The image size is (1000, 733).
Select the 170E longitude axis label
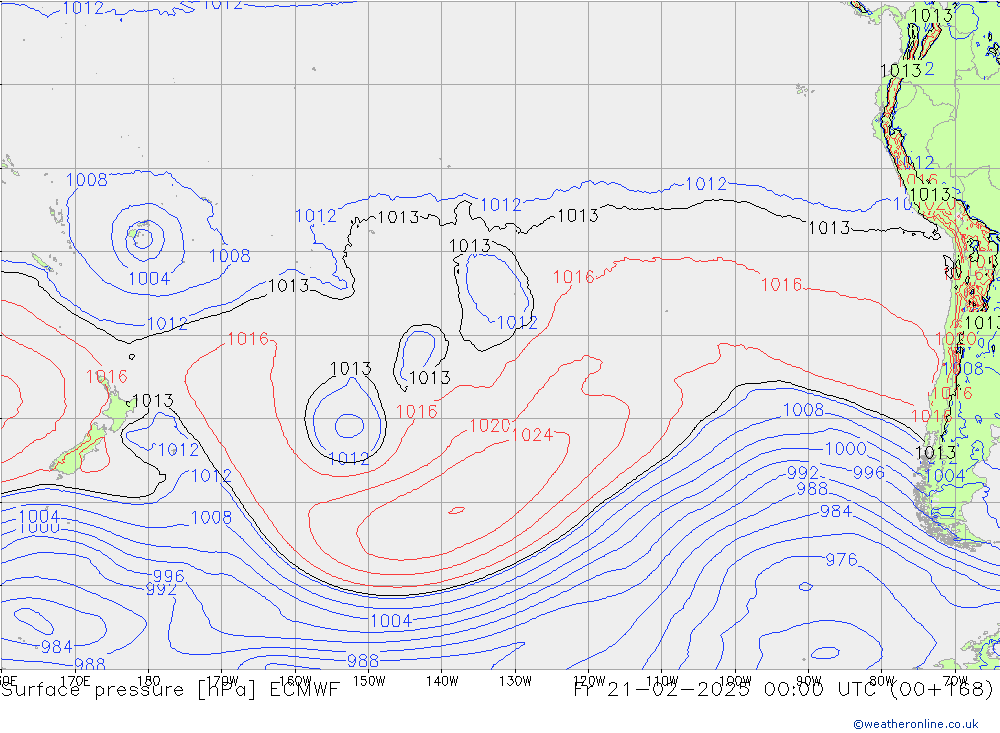point(75,681)
